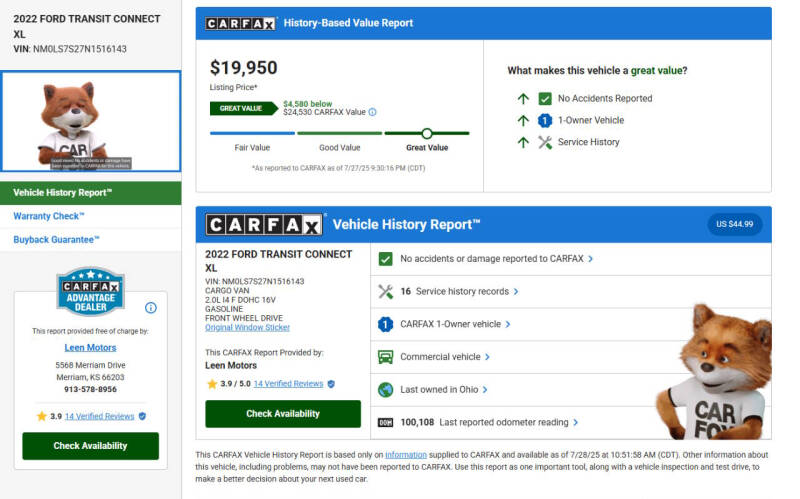Viewport: 800px width, 499px height.
Task: Expand the Last owned in Ohio row
Action: click(x=443, y=390)
